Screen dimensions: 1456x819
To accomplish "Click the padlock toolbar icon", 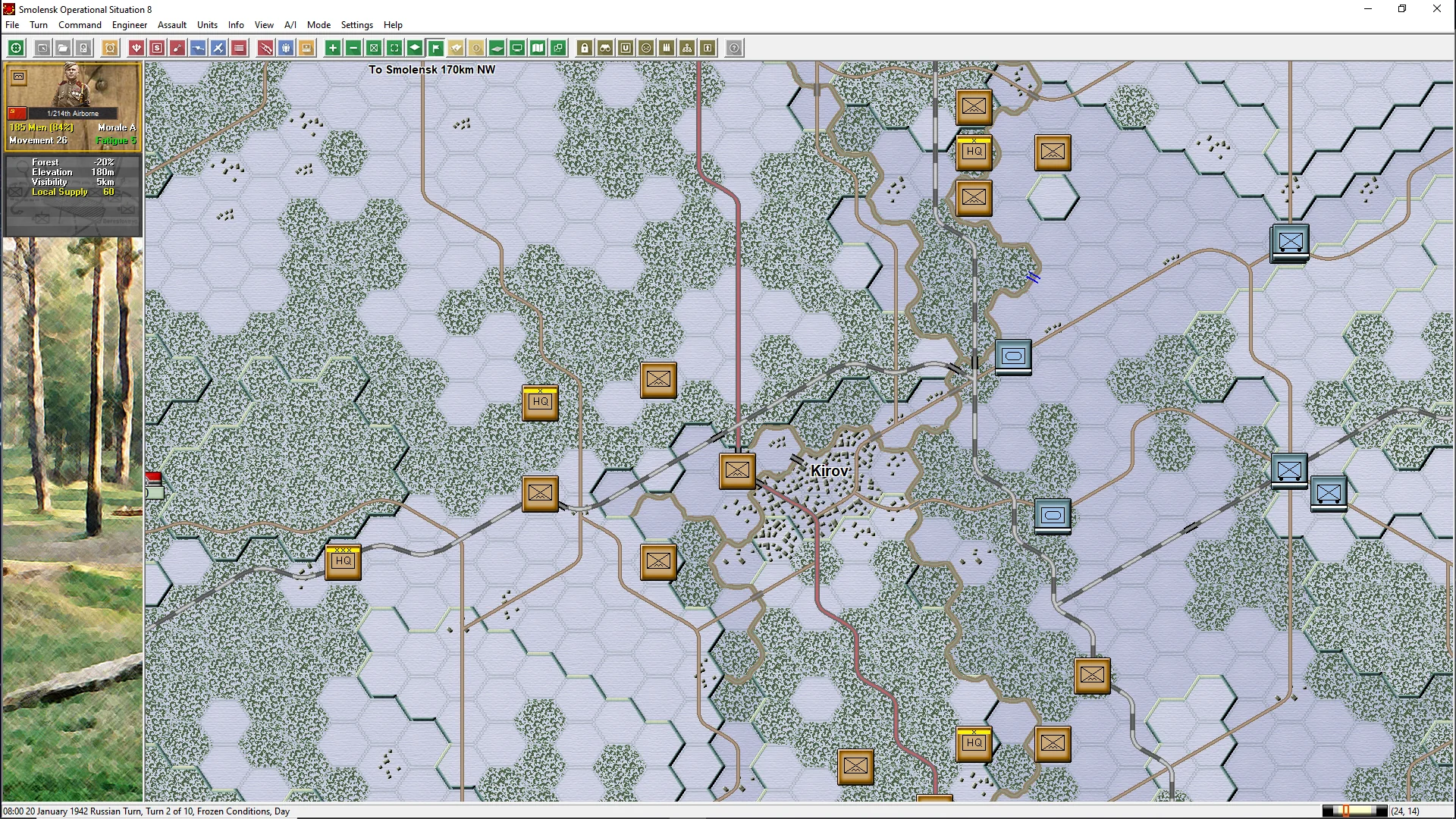I will (585, 49).
